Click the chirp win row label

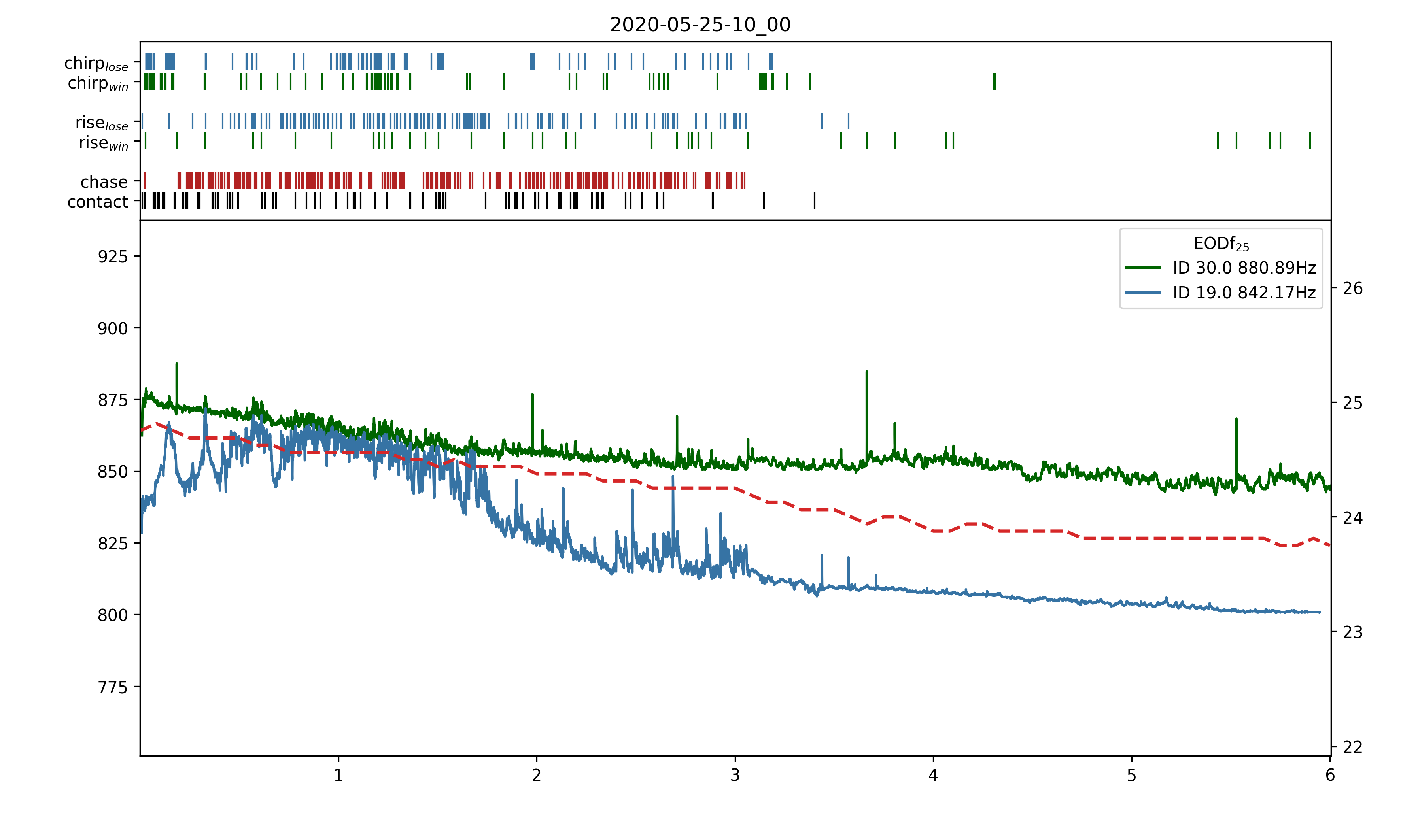98,83
